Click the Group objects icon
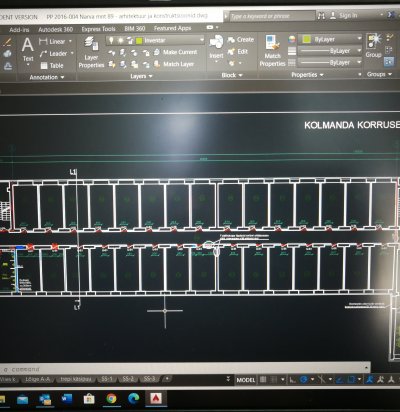This screenshot has width=400, height=412. click(x=373, y=46)
